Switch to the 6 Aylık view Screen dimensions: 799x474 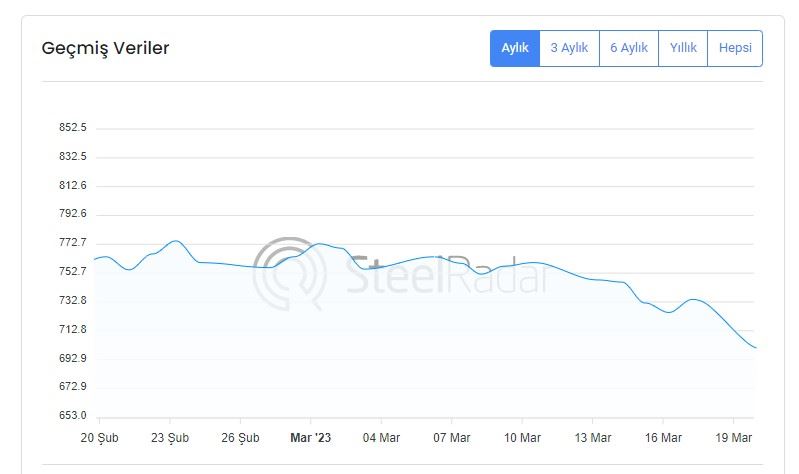tap(629, 48)
